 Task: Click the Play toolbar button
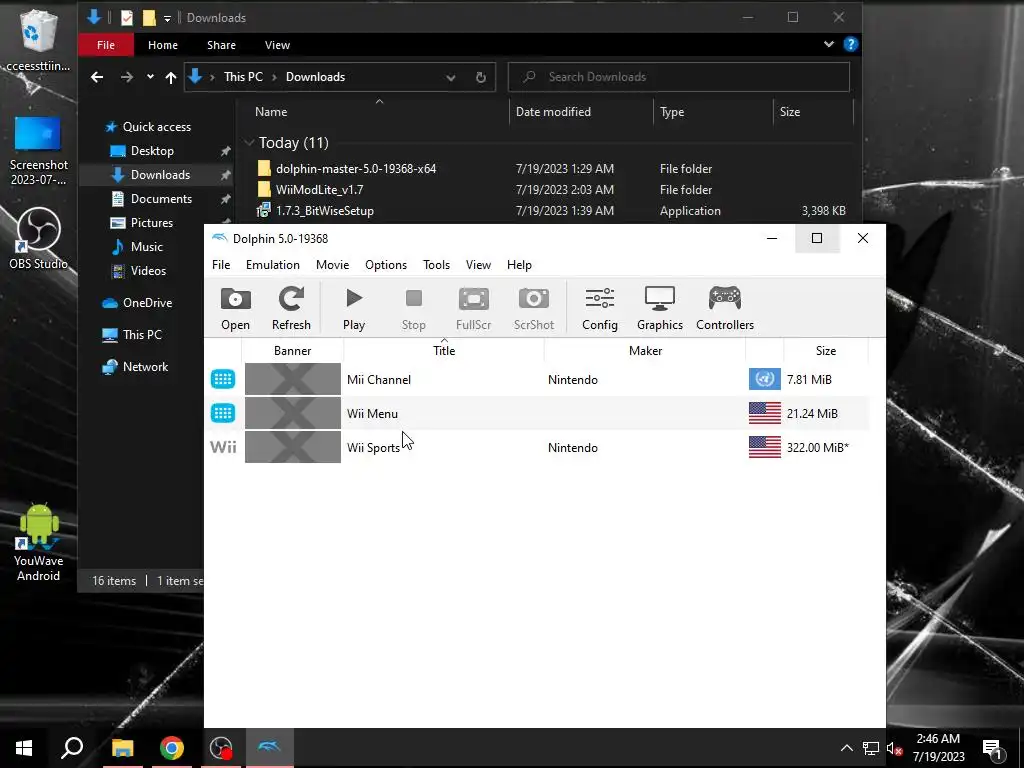click(x=354, y=308)
